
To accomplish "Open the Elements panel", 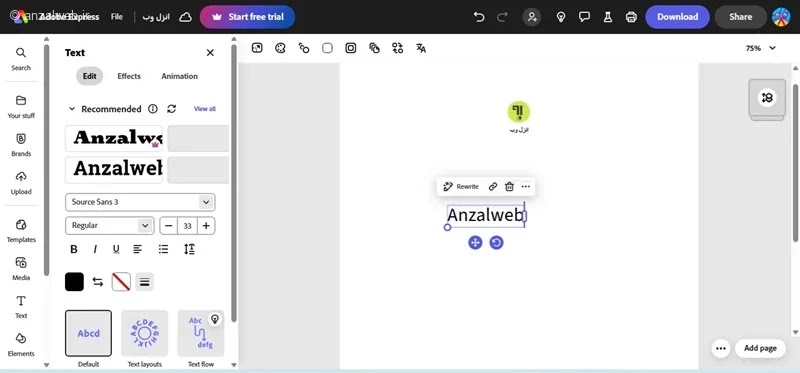I will (x=21, y=345).
